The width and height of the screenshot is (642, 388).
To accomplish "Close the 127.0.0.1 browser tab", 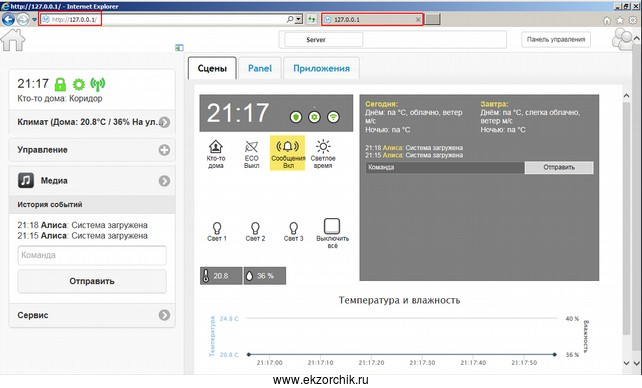I will point(418,19).
